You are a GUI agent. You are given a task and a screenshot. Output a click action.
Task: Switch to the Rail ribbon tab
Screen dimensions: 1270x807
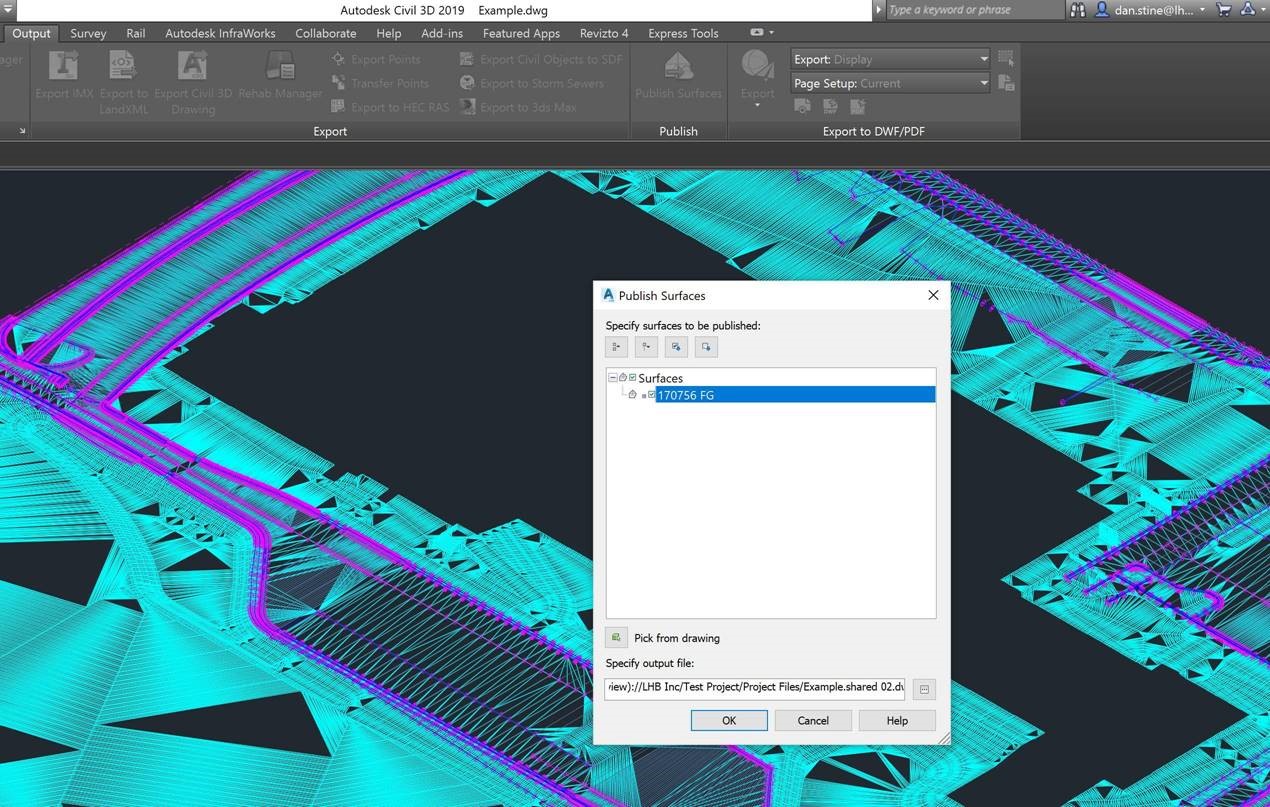(136, 33)
